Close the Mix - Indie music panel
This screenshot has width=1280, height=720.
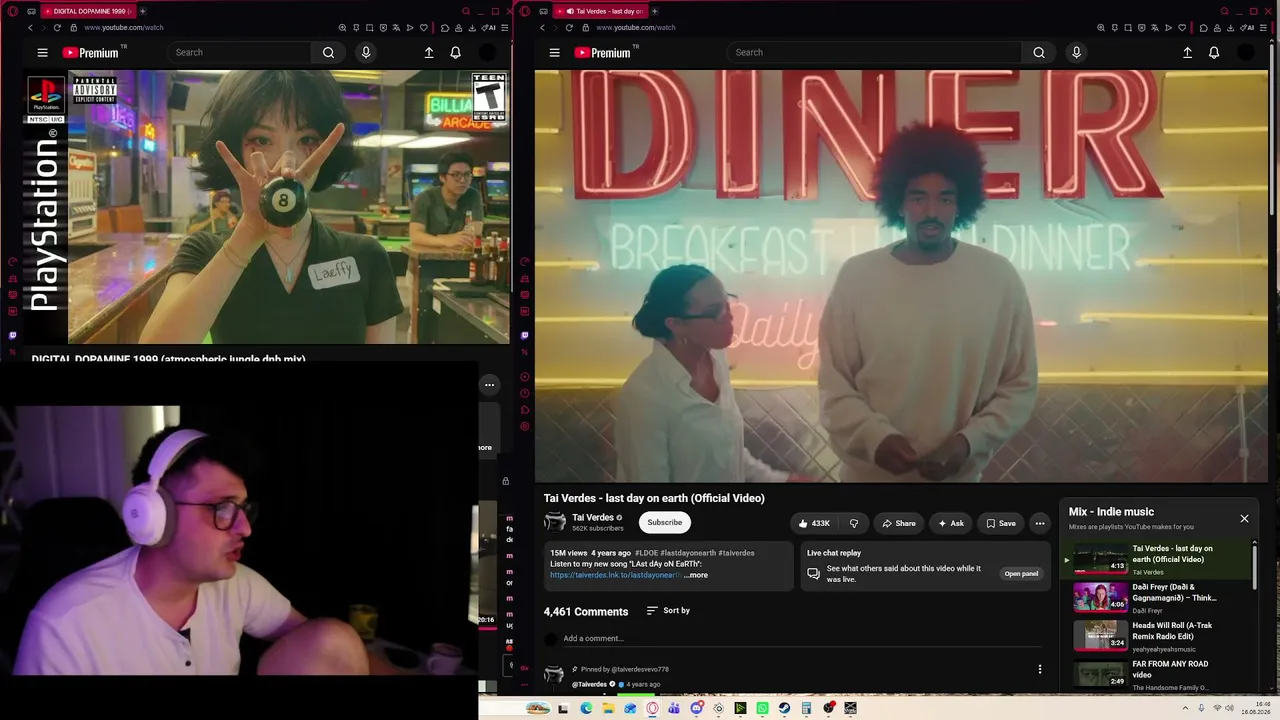click(1244, 519)
